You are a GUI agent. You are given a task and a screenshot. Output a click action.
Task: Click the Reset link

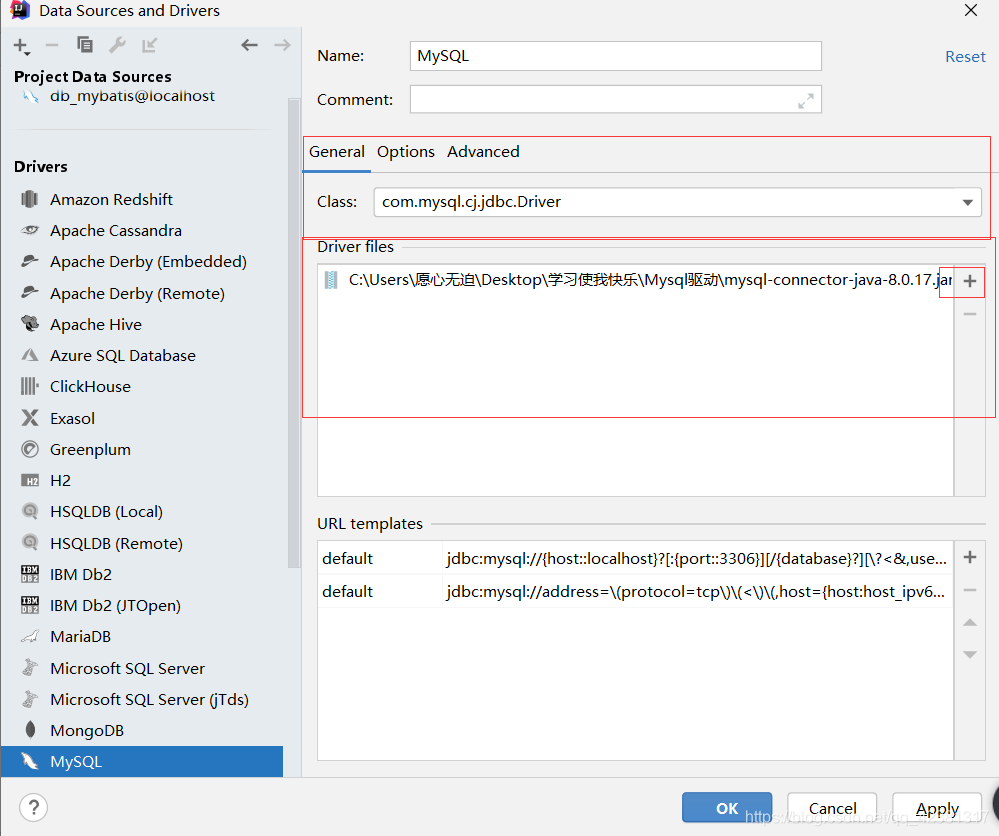965,57
